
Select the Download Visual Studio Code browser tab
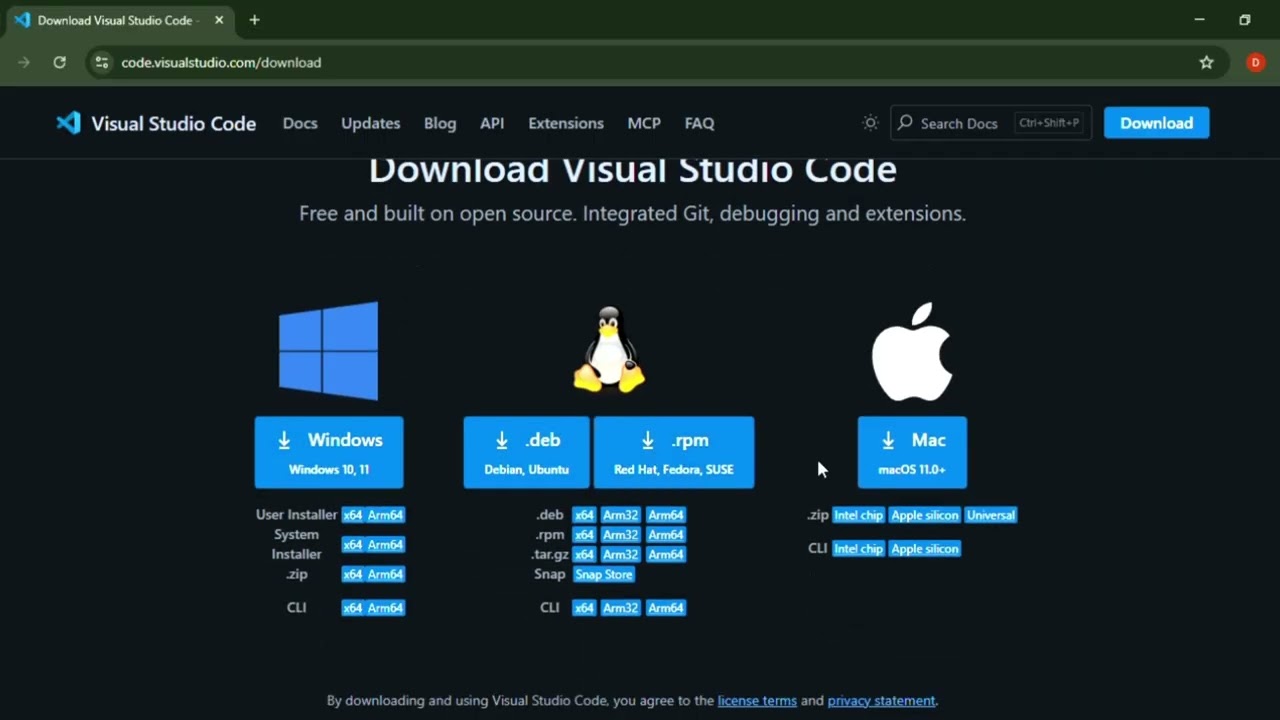[x=119, y=20]
